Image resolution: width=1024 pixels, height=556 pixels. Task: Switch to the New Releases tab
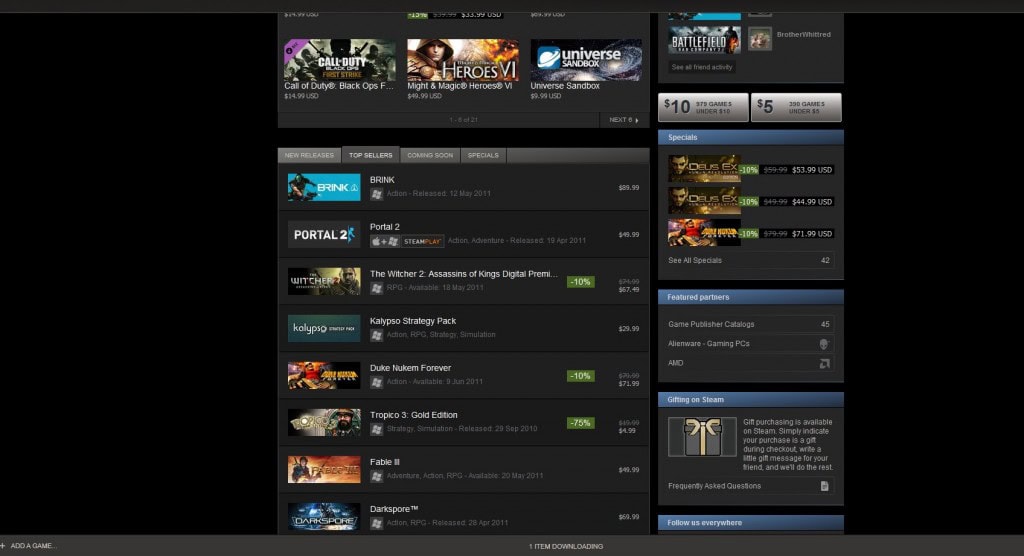pyautogui.click(x=310, y=155)
